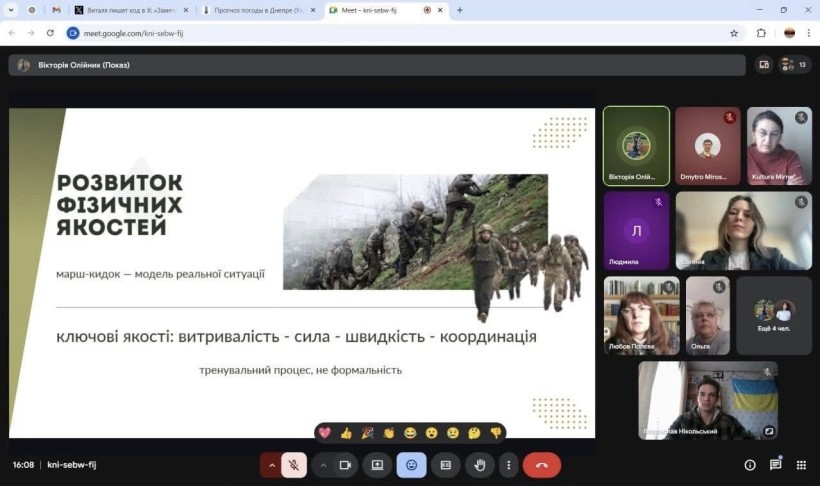Send surprised face reaction
820x486 pixels.
coord(431,433)
